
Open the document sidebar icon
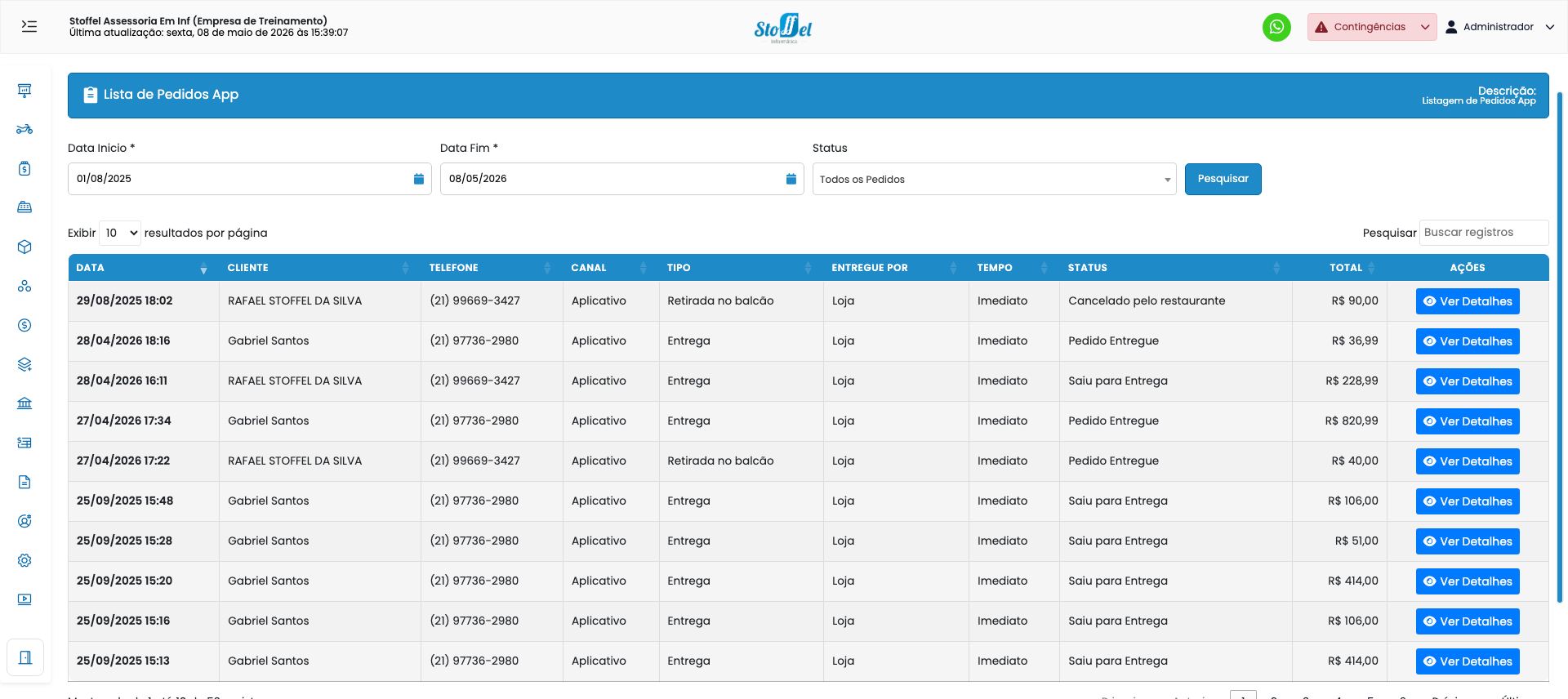click(x=24, y=482)
